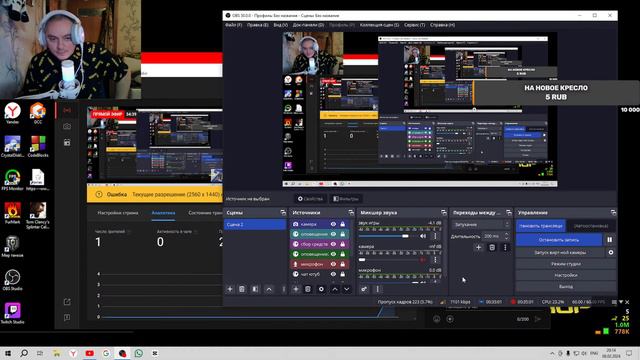This screenshot has width=640, height=360.
Task: Click Режим студии button
Action: pyautogui.click(x=566, y=264)
